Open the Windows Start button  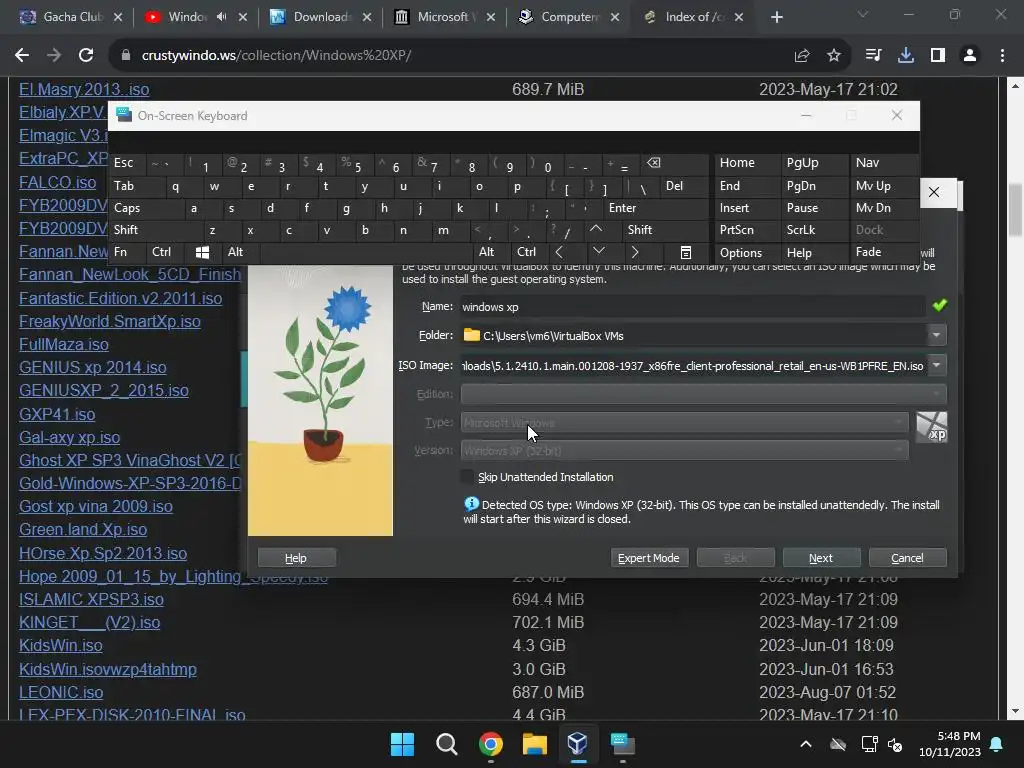tap(402, 744)
